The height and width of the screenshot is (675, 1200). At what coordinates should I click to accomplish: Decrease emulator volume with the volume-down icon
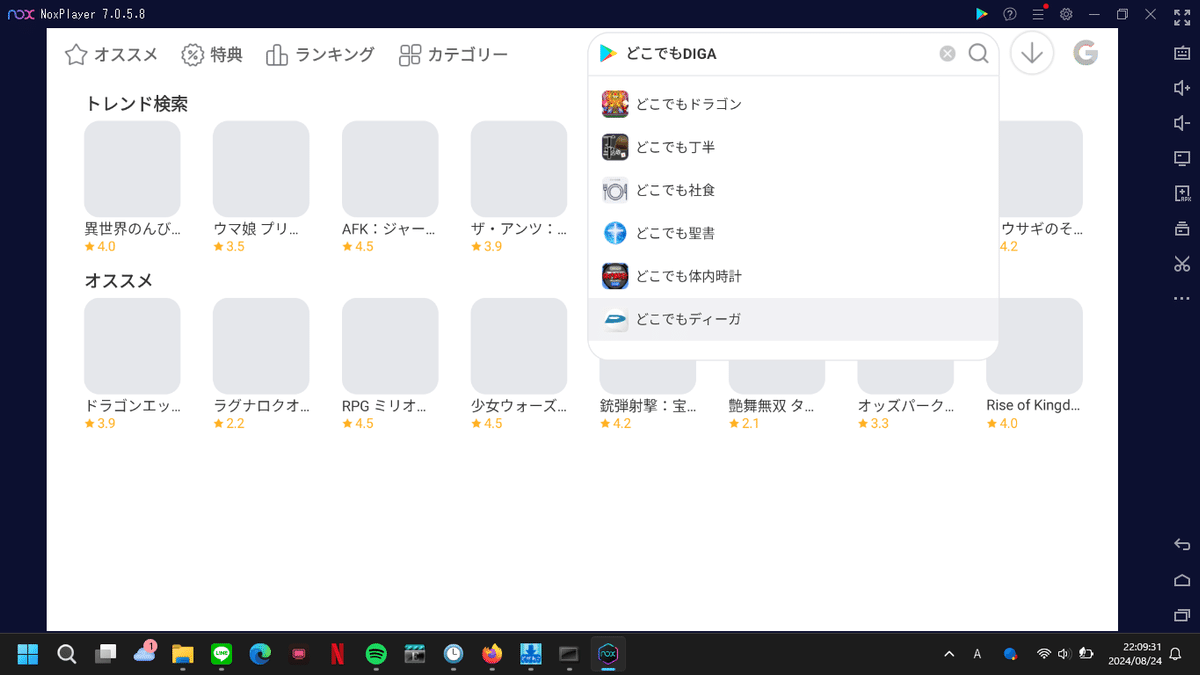click(1181, 123)
